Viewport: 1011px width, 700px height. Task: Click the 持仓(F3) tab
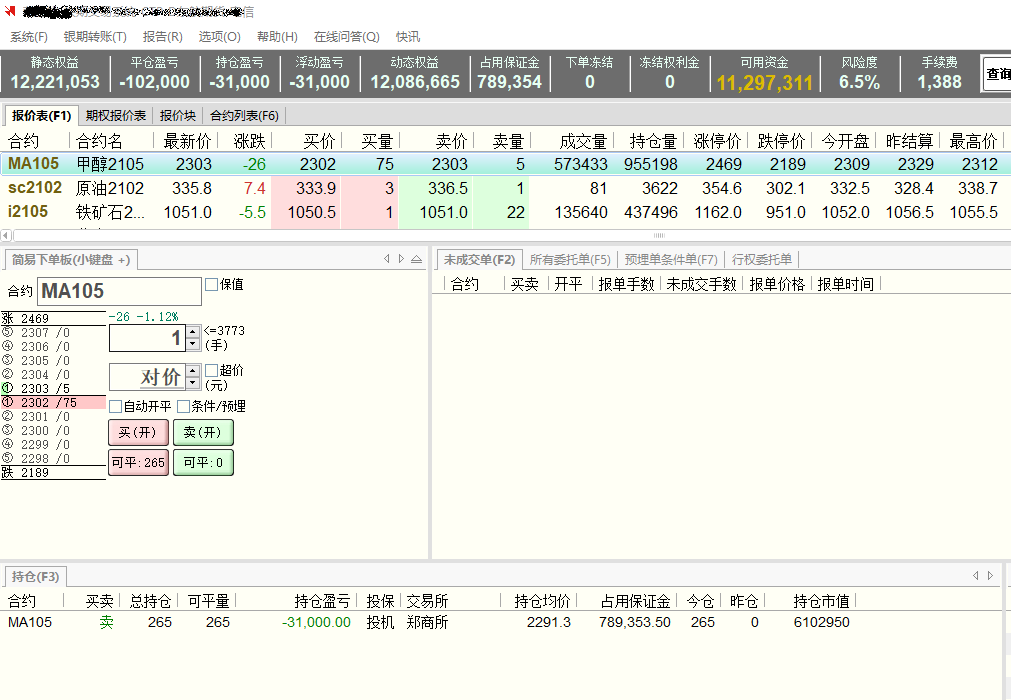35,577
